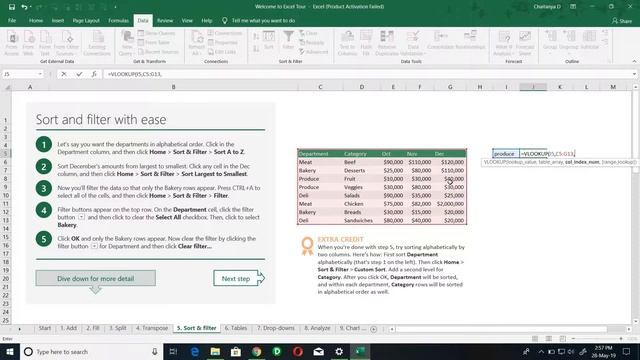Select the column B header

coord(173,87)
